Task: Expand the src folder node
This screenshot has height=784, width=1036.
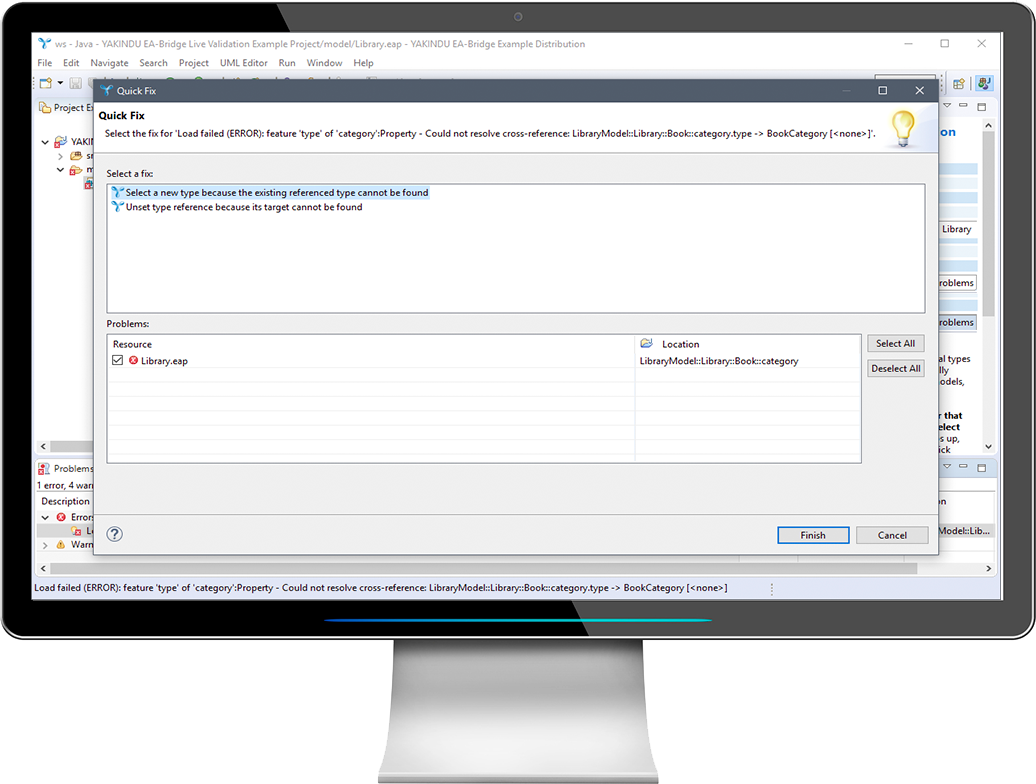Action: coord(60,157)
